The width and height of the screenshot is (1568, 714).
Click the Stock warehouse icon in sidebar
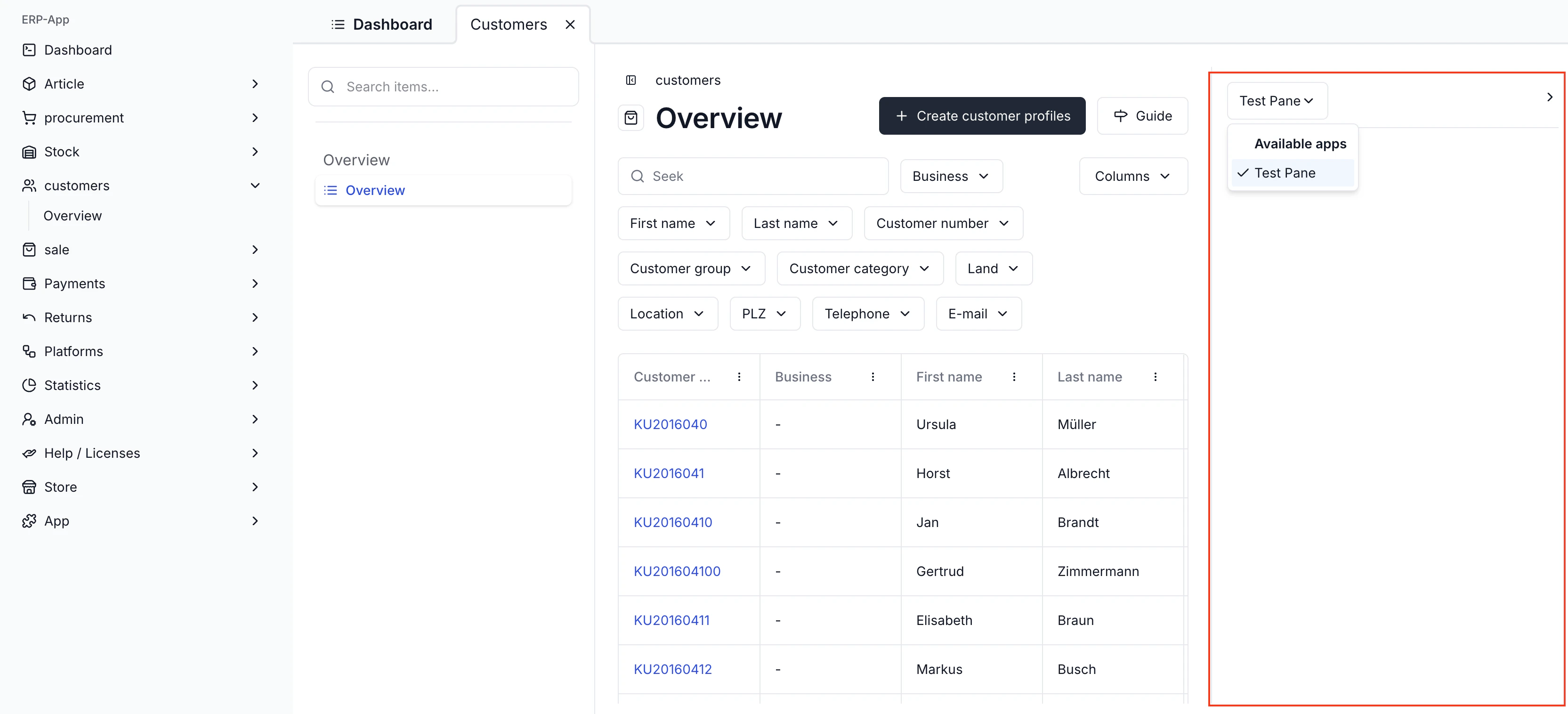29,152
